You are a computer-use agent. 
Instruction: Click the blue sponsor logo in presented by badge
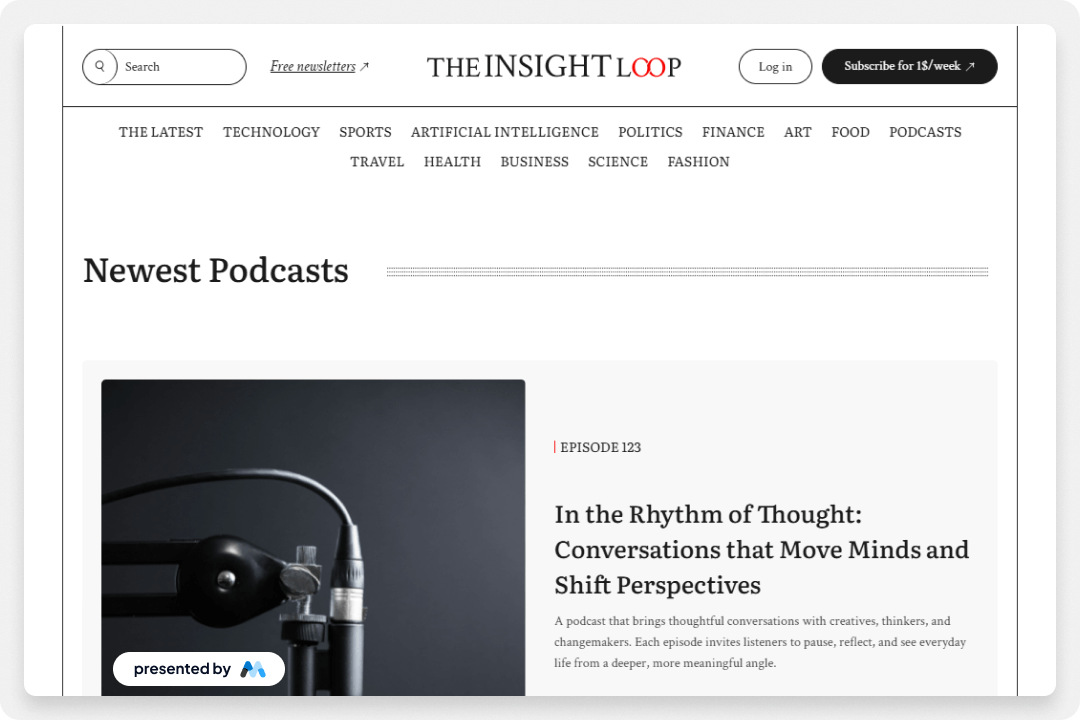pos(253,669)
